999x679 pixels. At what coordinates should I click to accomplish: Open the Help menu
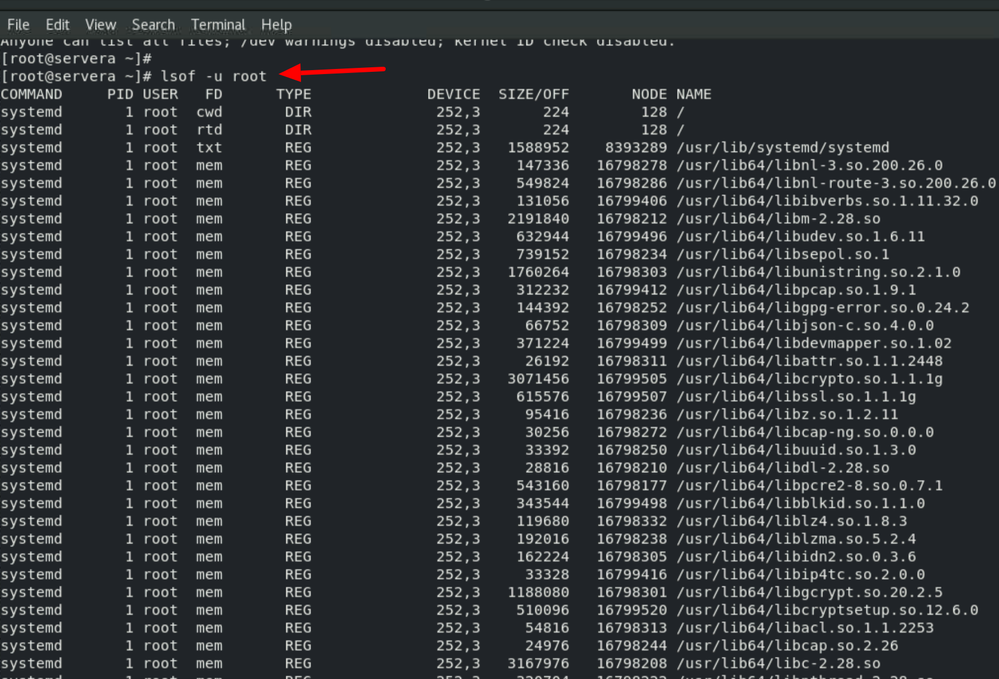277,24
